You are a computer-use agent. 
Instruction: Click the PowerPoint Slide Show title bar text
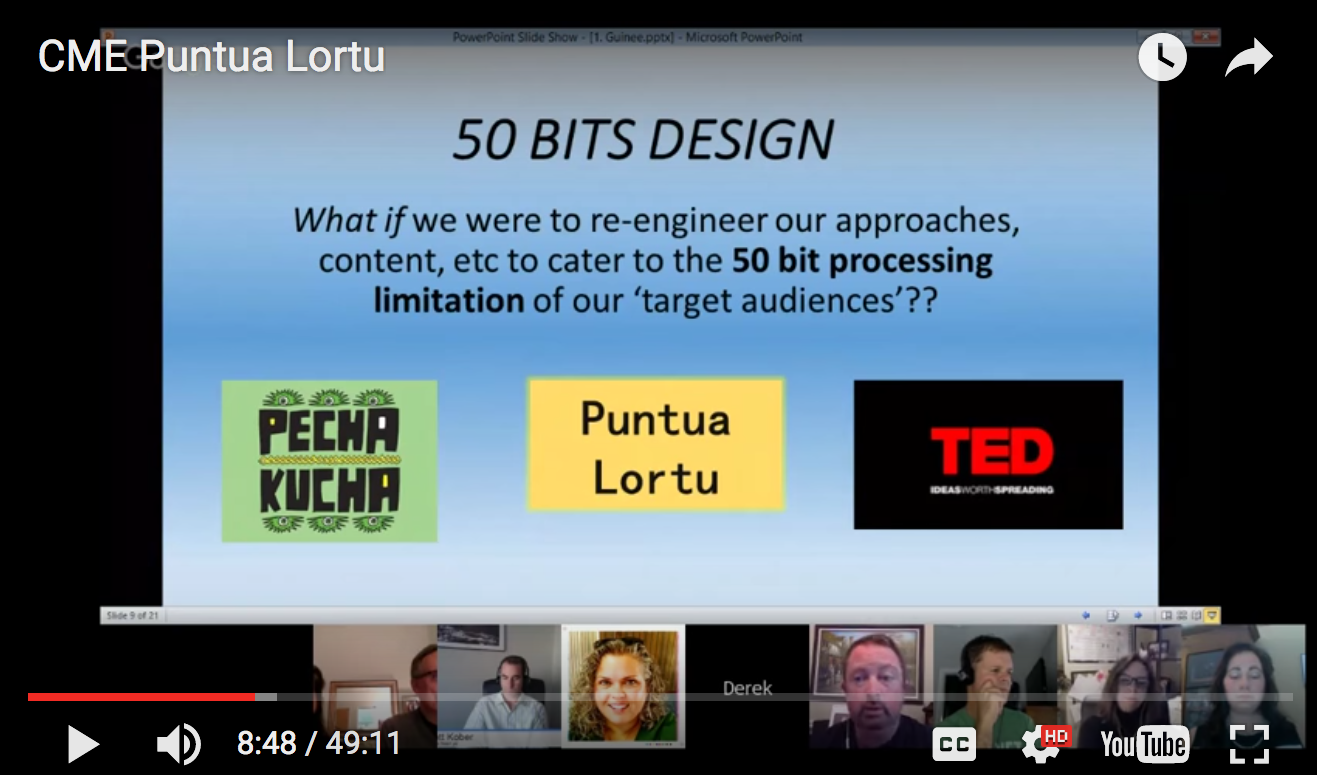[x=628, y=37]
